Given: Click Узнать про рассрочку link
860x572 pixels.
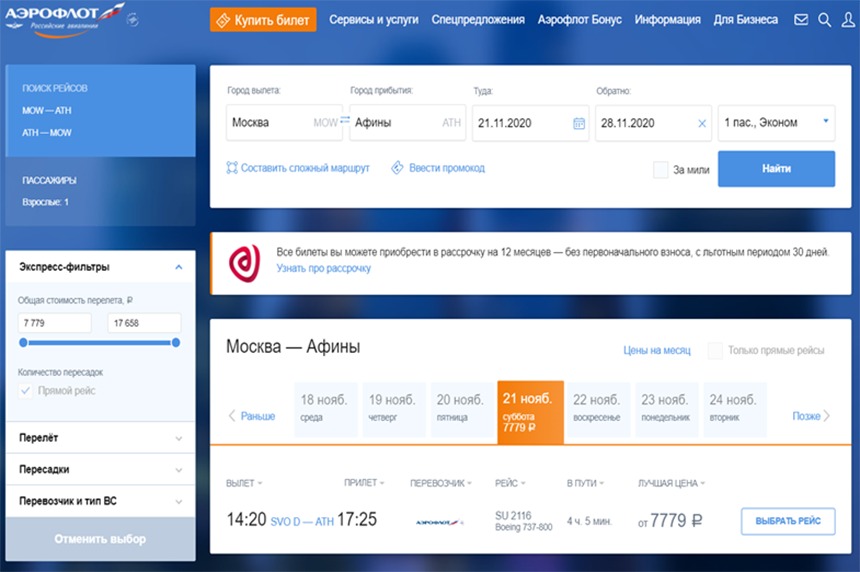Looking at the screenshot, I should click(323, 268).
